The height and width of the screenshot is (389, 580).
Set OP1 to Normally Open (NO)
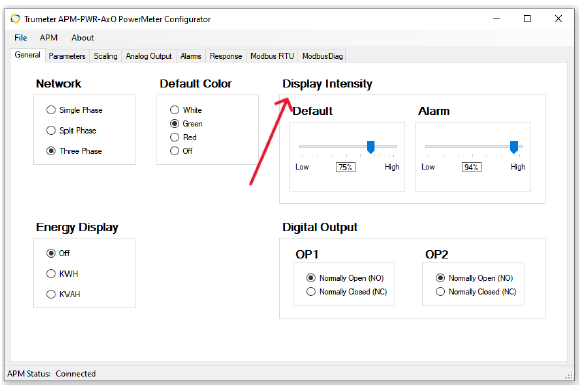345,278
